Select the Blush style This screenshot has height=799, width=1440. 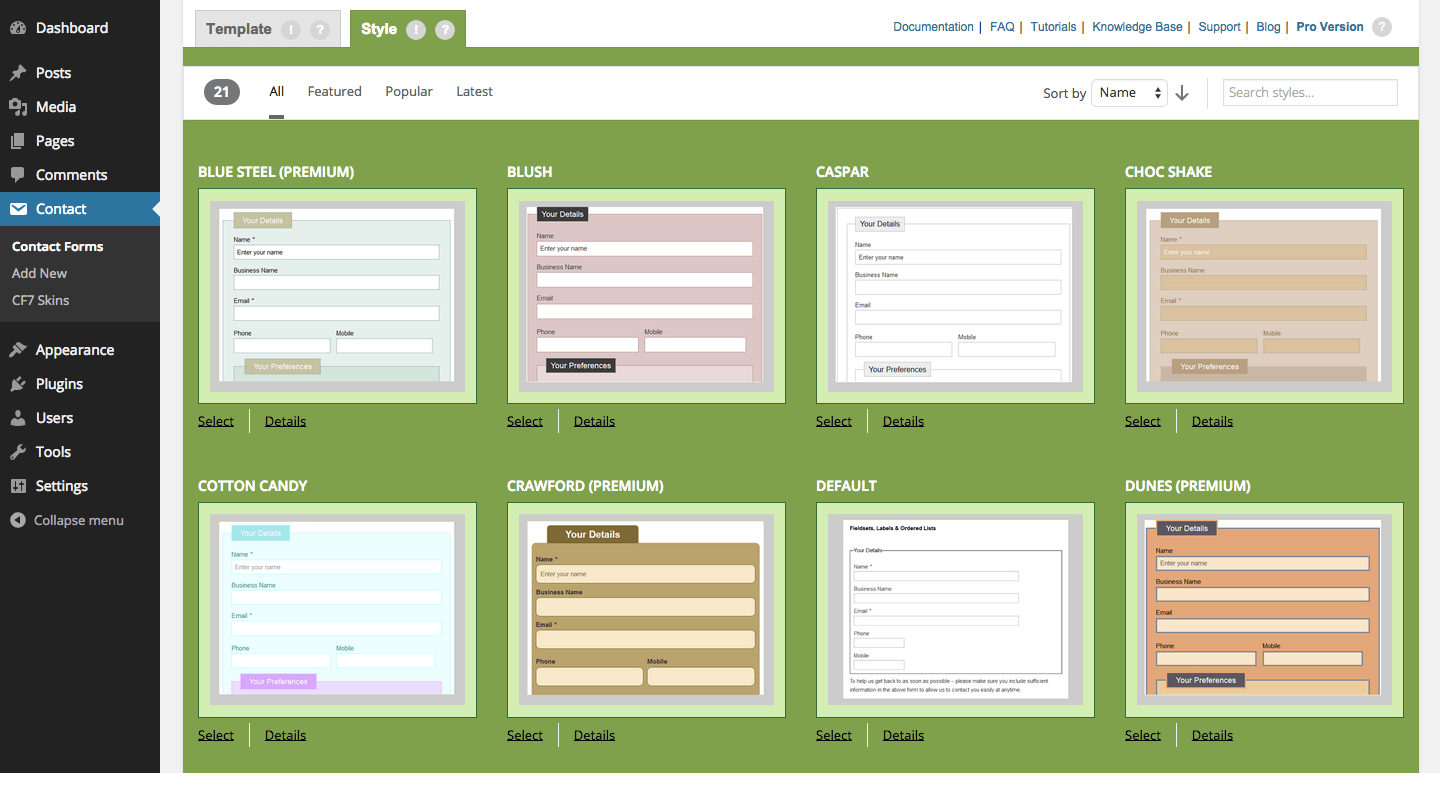[x=524, y=421]
